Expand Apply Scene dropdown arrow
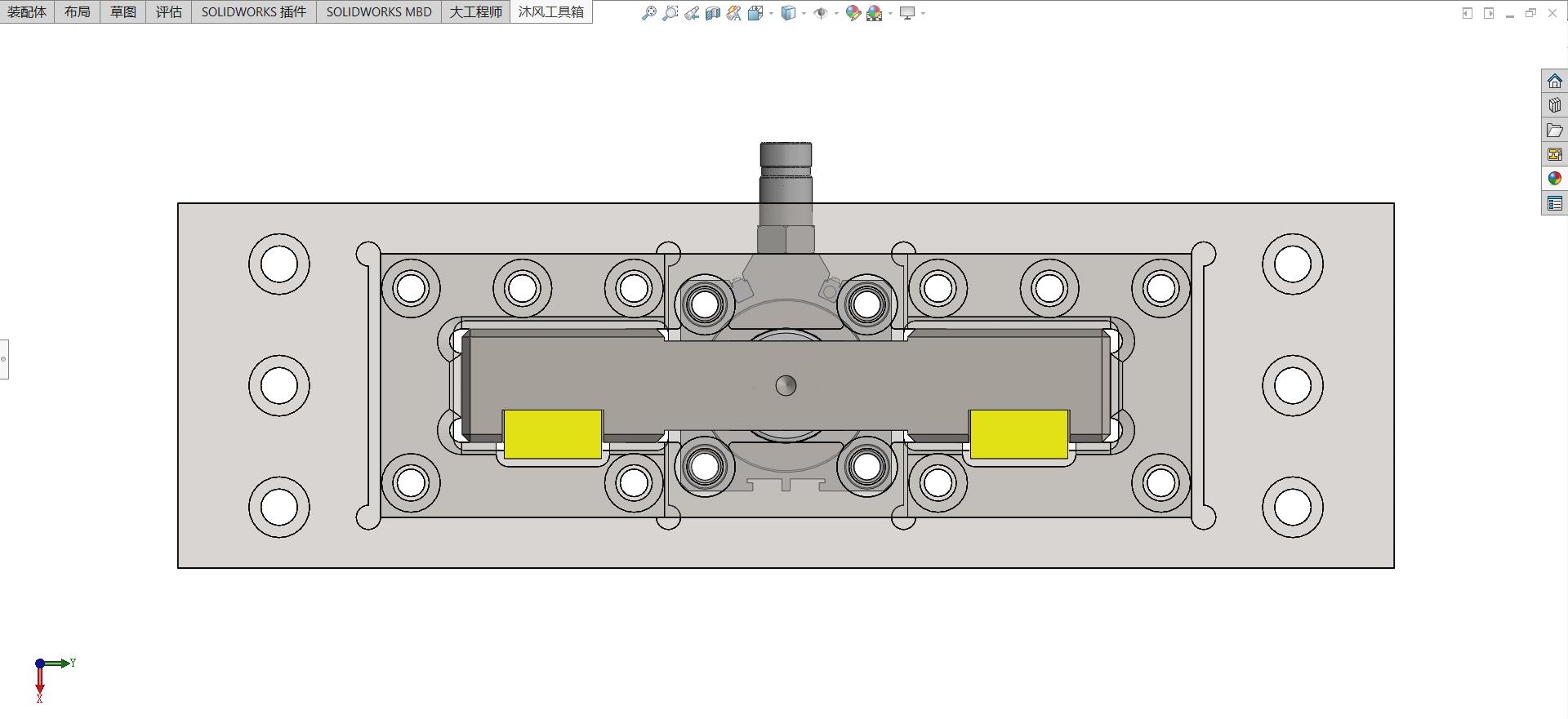Image resolution: width=1568 pixels, height=719 pixels. click(x=890, y=13)
